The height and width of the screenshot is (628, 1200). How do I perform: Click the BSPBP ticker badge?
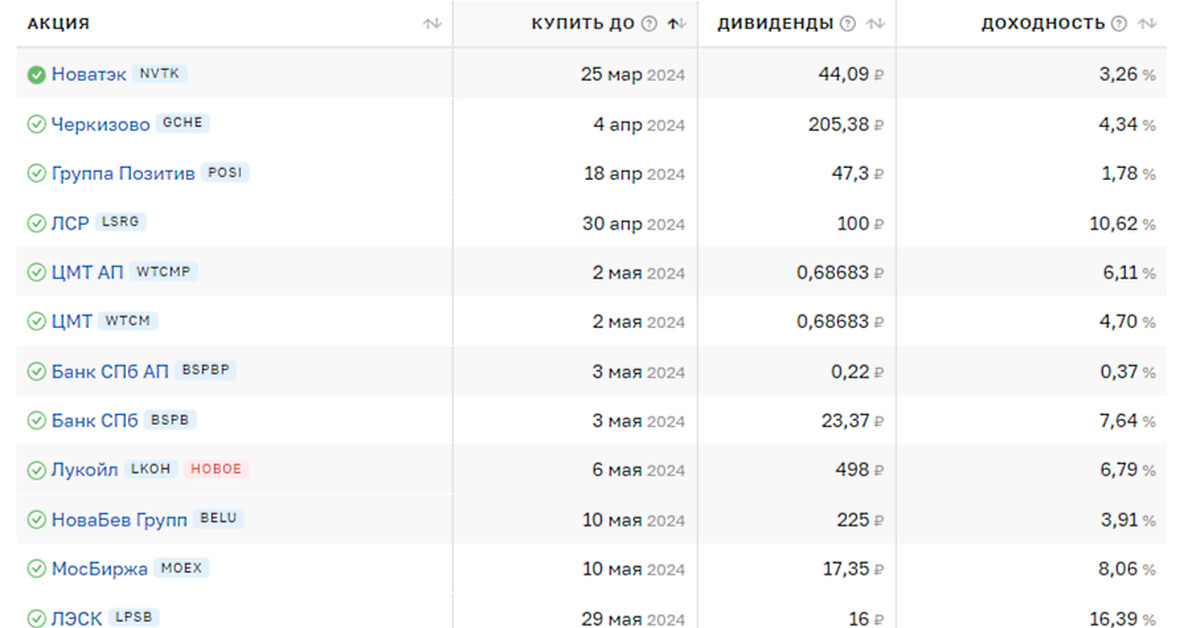click(x=205, y=370)
